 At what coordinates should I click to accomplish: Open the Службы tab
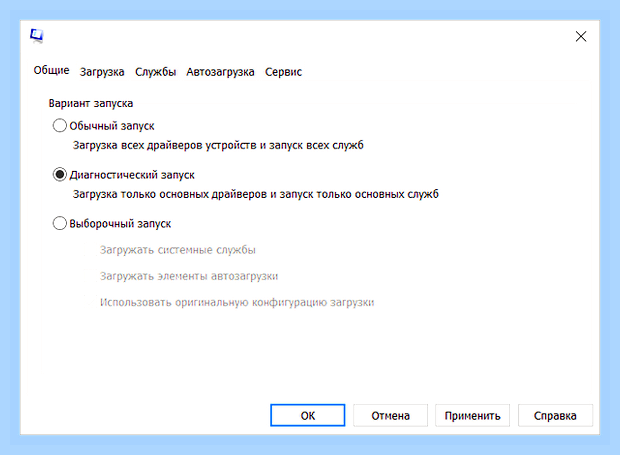click(155, 72)
